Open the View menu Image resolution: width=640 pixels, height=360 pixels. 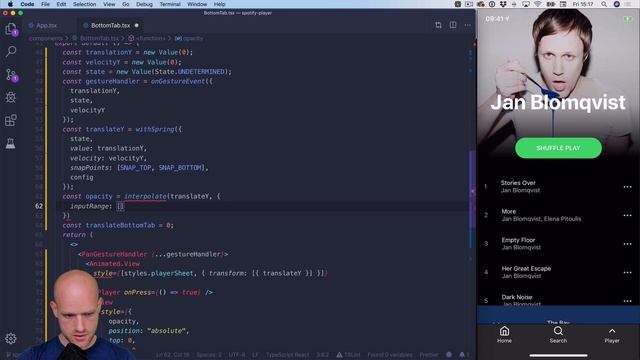(109, 4)
